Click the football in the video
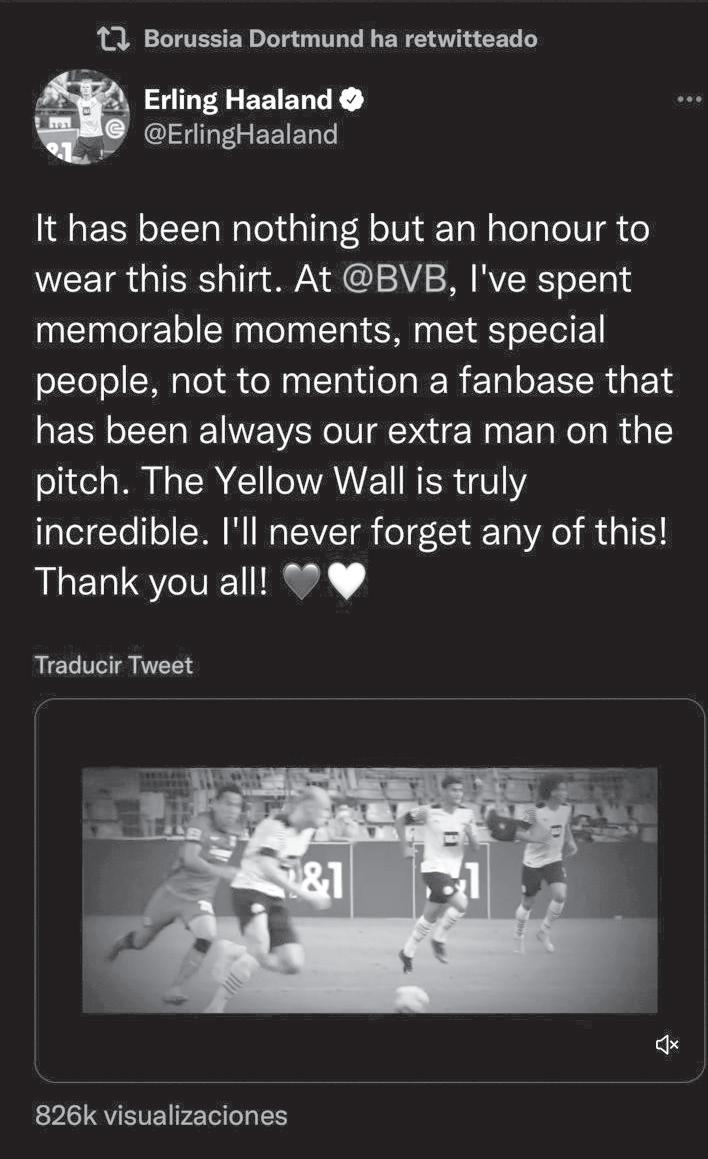The height and width of the screenshot is (1159, 708). tap(410, 997)
